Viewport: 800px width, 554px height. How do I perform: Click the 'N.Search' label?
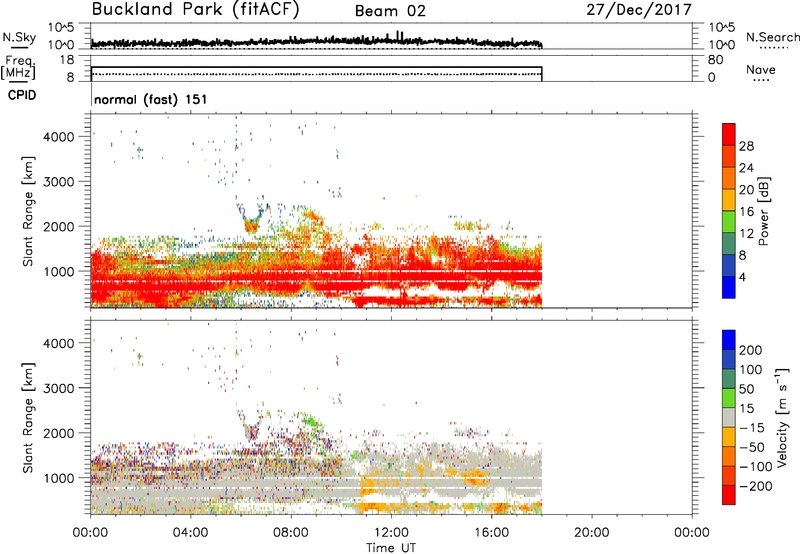click(773, 37)
